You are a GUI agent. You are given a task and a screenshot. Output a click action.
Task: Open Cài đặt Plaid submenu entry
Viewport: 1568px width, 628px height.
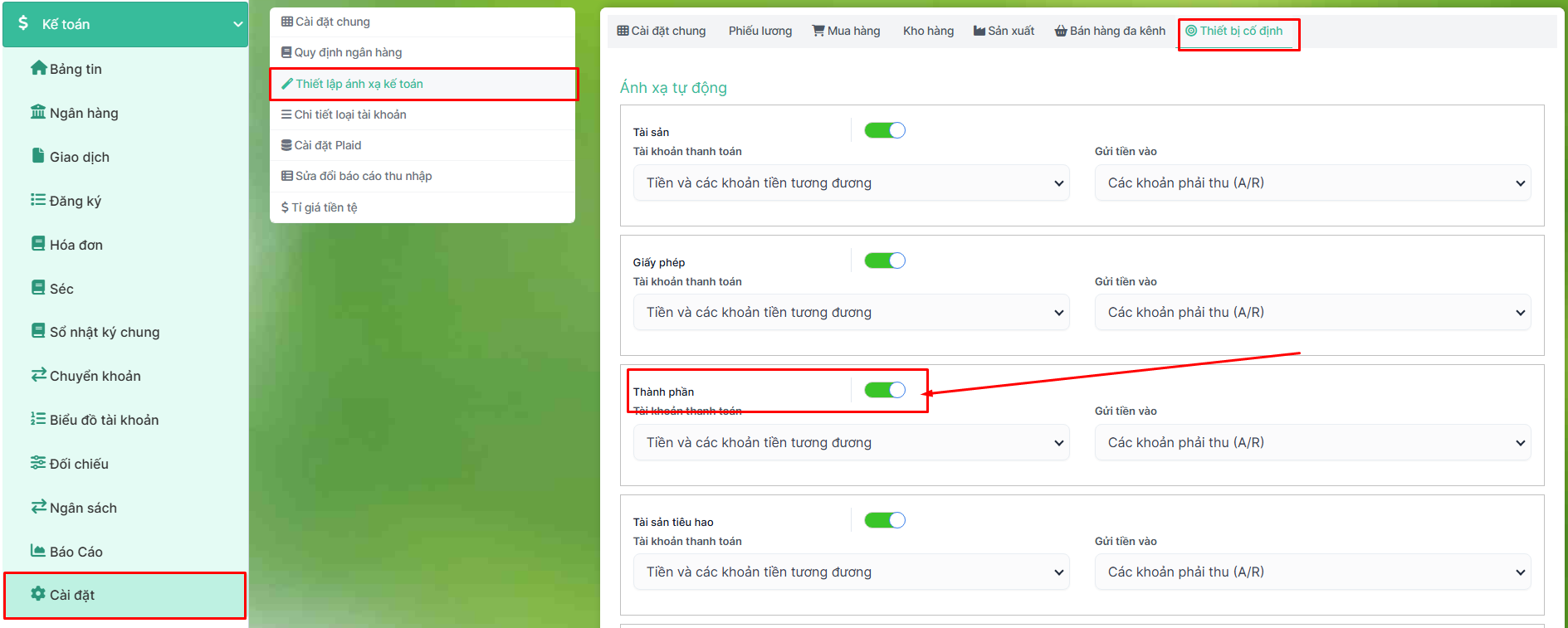[423, 145]
